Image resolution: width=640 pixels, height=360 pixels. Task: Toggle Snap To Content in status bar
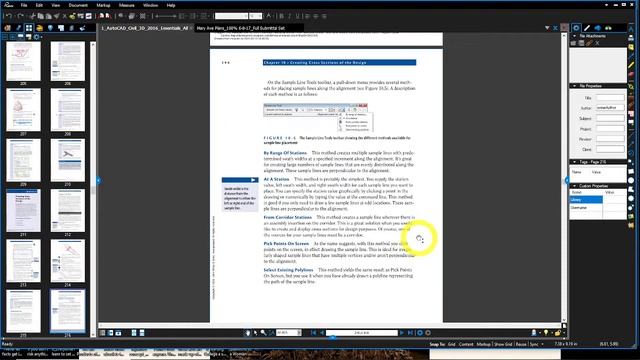pyautogui.click(x=466, y=344)
